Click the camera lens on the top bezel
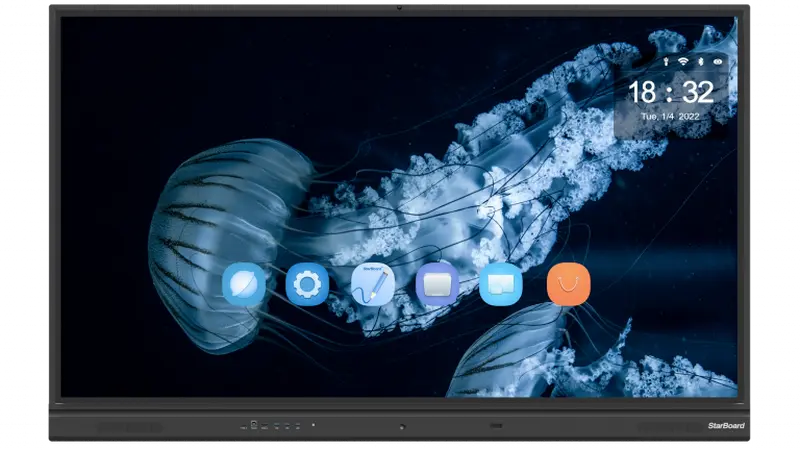Screen dimensions: 800x450 [x=400, y=8]
